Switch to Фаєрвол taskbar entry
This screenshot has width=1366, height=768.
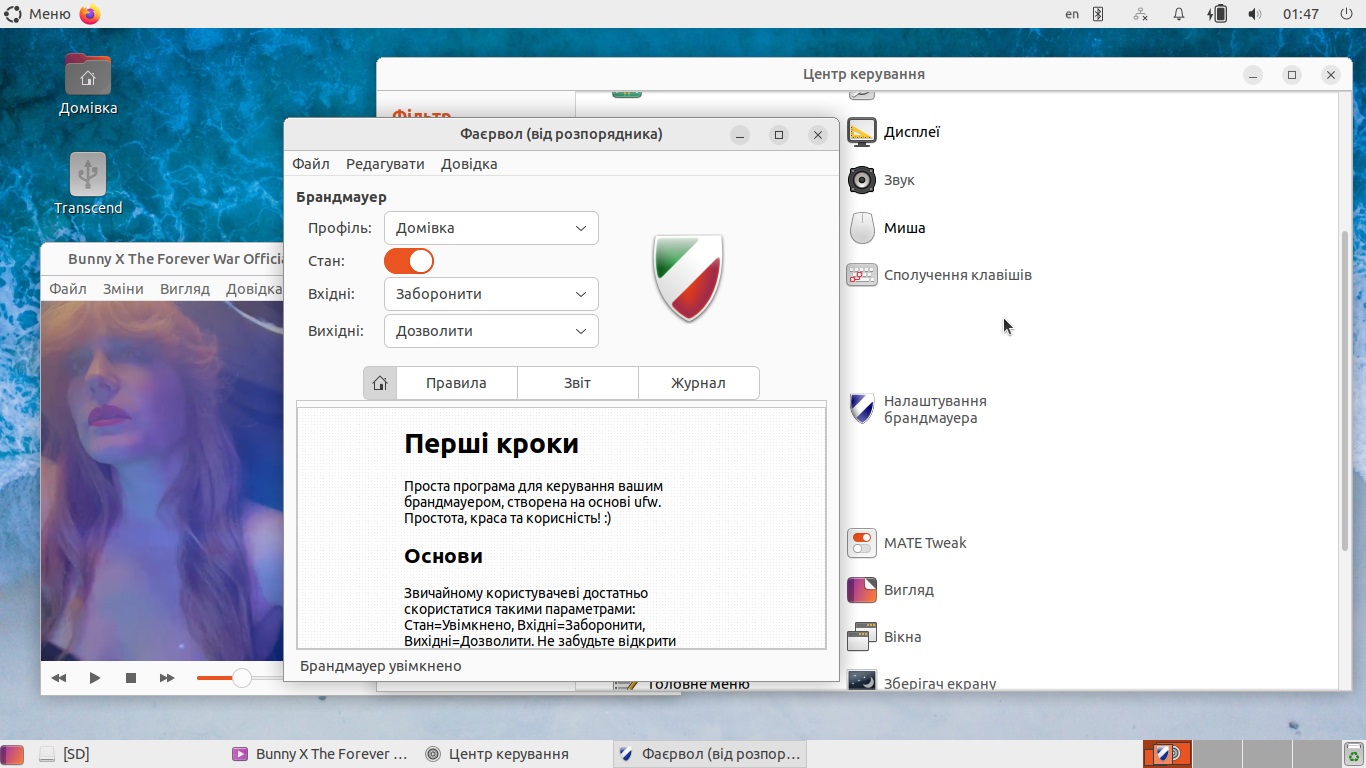pos(709,754)
